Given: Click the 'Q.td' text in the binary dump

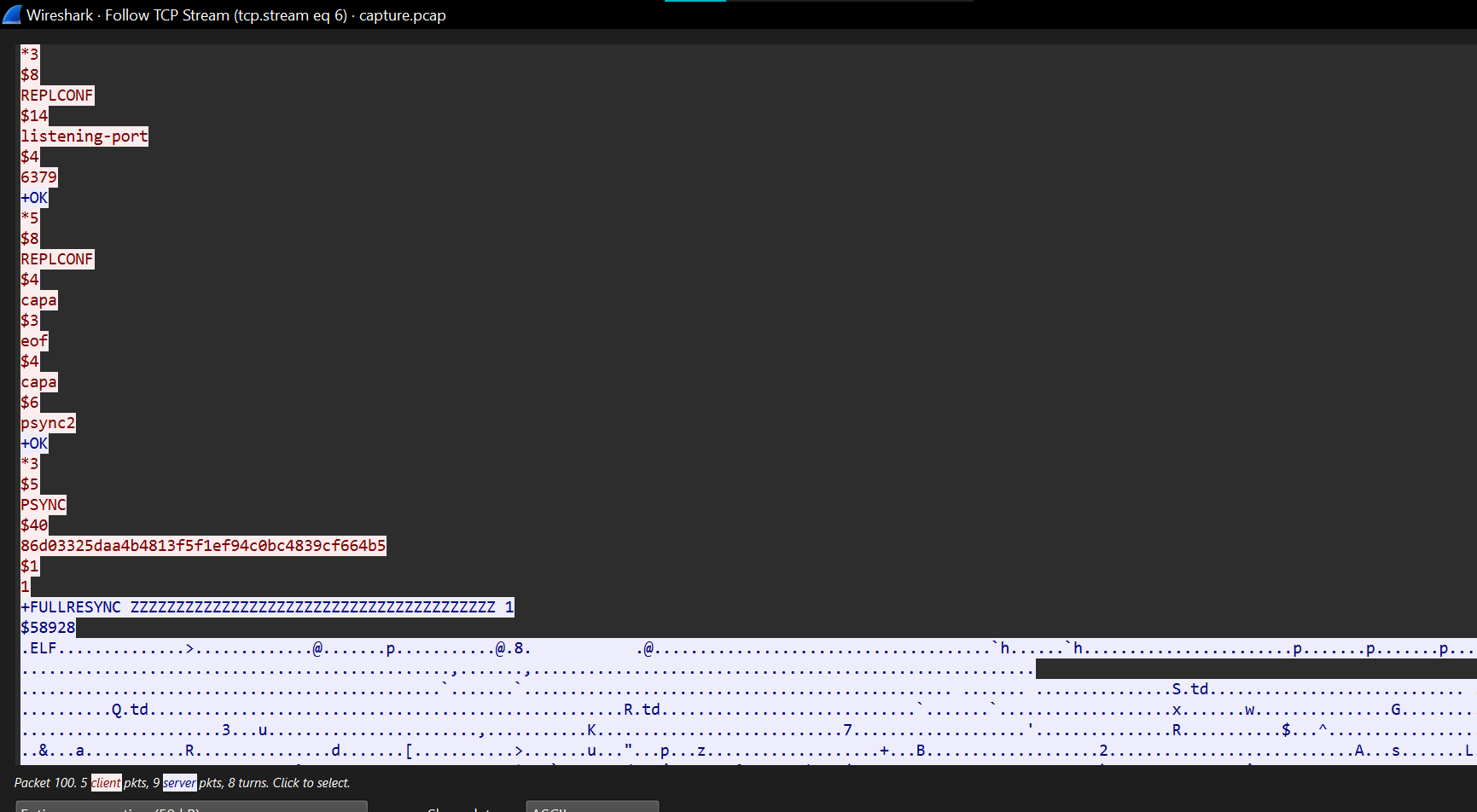Looking at the screenshot, I should (130, 710).
